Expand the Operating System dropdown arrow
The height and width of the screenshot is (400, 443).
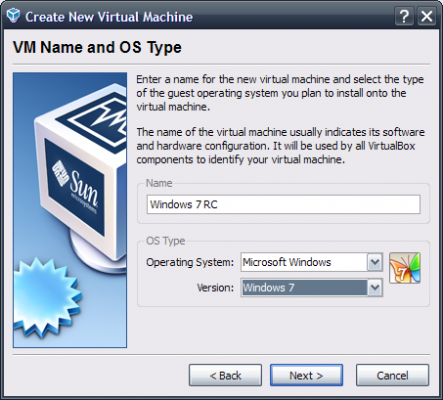tap(375, 262)
